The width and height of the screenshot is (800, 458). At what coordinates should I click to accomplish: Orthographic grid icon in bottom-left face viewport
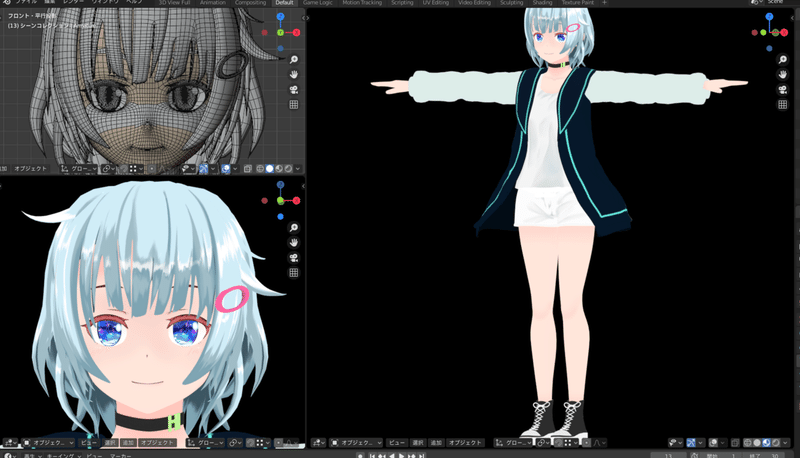294,272
